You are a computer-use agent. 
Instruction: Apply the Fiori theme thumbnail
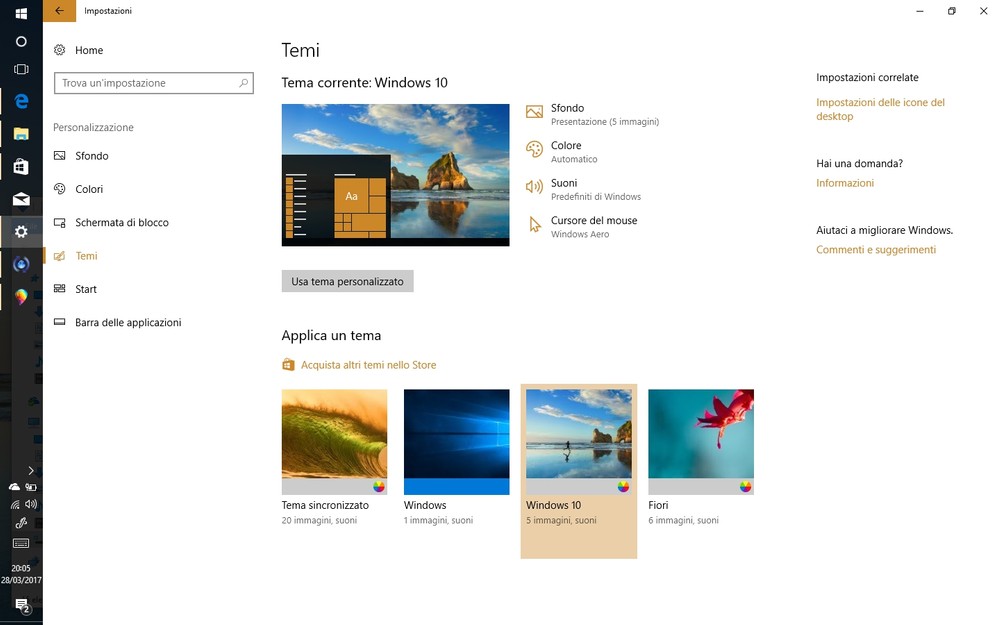click(701, 442)
